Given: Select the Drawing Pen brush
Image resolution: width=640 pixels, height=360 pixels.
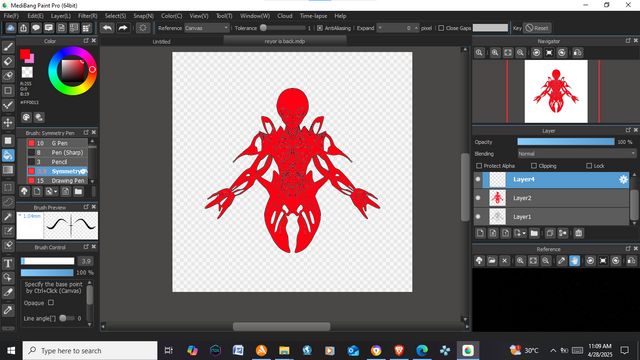Looking at the screenshot, I should tap(57, 180).
